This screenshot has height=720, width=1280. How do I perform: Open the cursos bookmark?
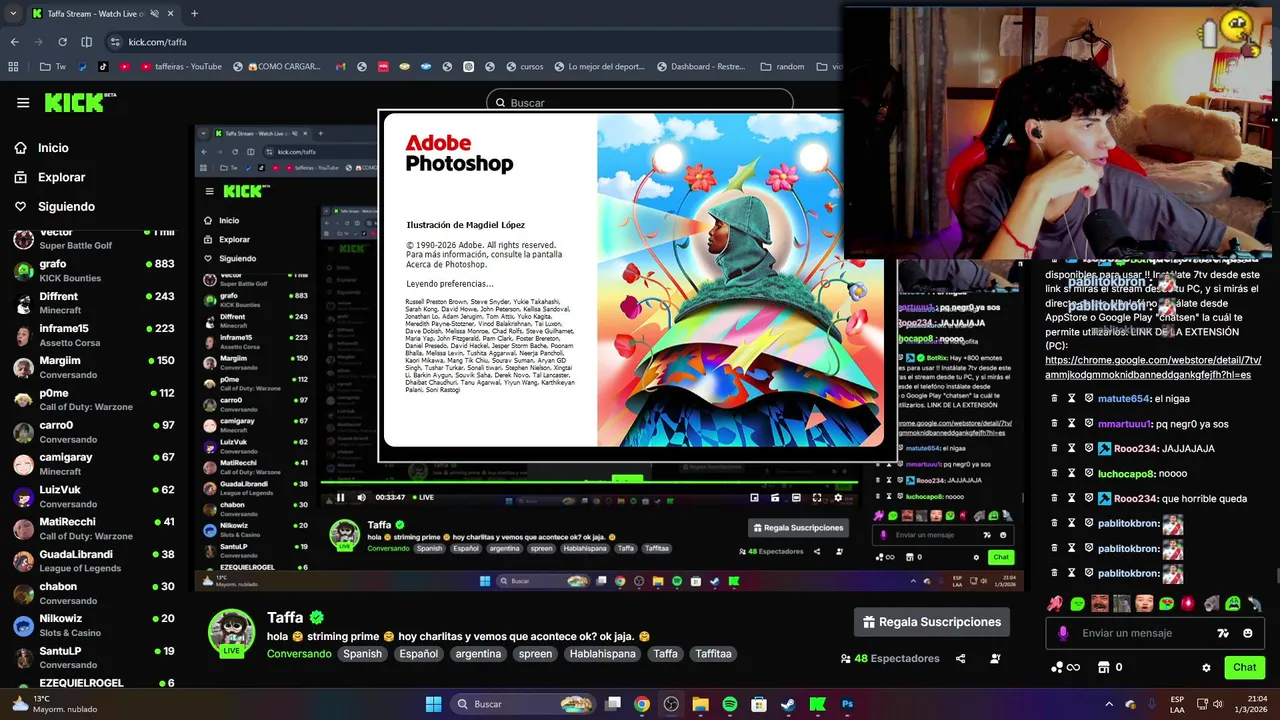click(523, 67)
